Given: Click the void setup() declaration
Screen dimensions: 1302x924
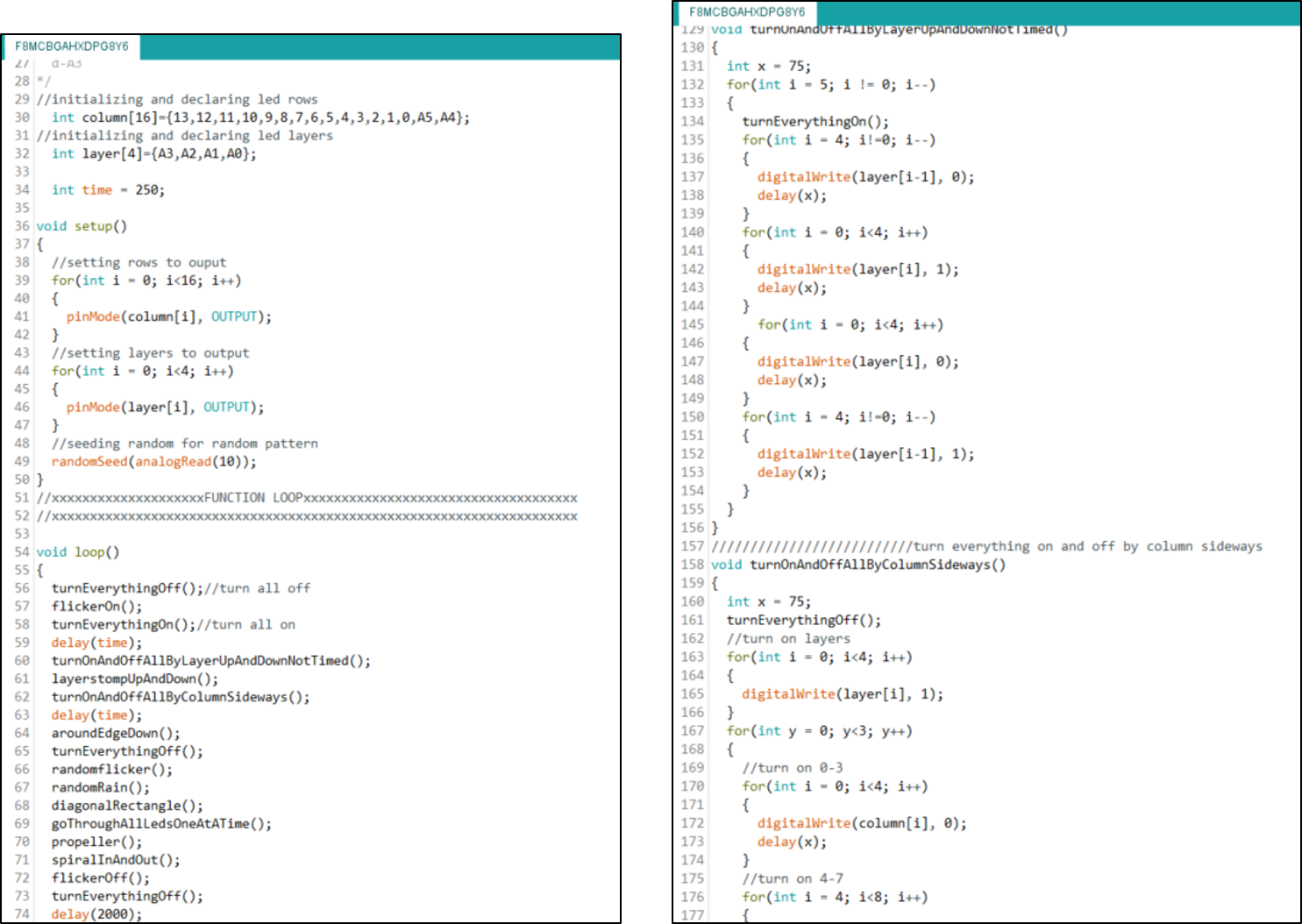Looking at the screenshot, I should [82, 226].
